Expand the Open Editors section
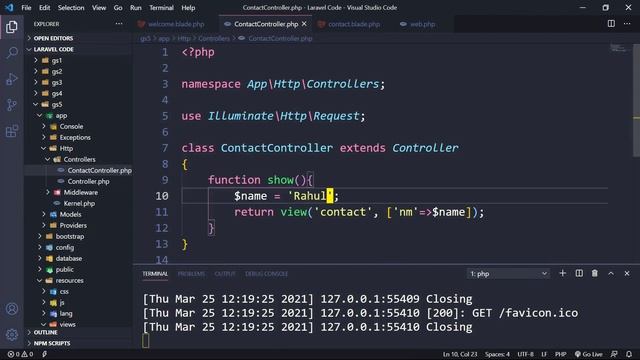 click(x=53, y=38)
